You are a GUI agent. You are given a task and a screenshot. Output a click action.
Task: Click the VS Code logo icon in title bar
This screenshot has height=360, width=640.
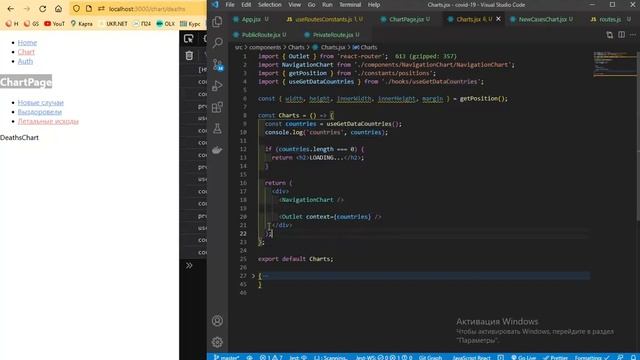tap(216, 4)
